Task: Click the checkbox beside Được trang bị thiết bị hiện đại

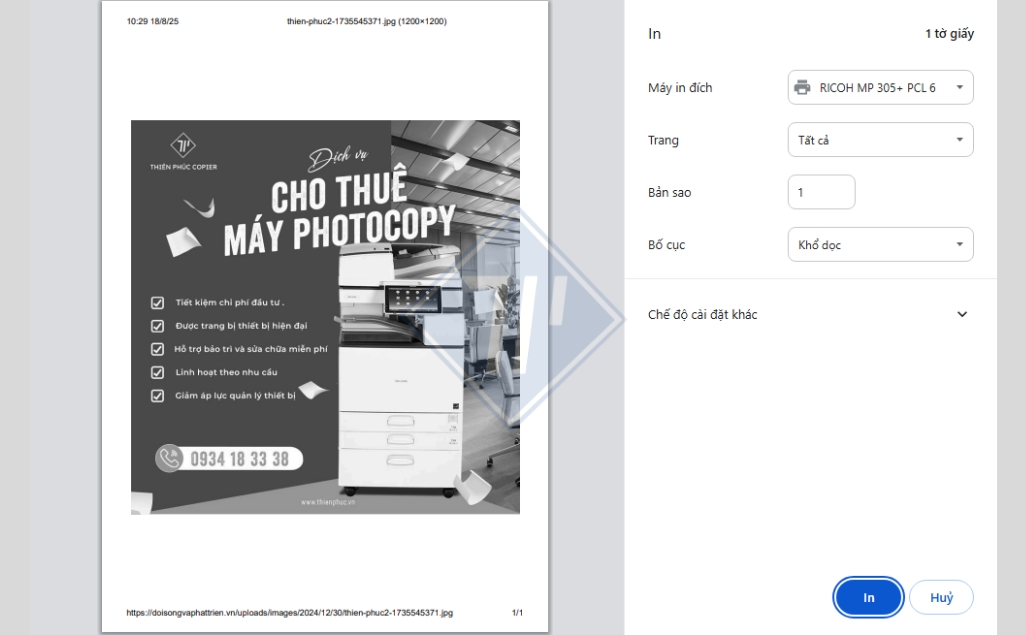Action: point(157,326)
